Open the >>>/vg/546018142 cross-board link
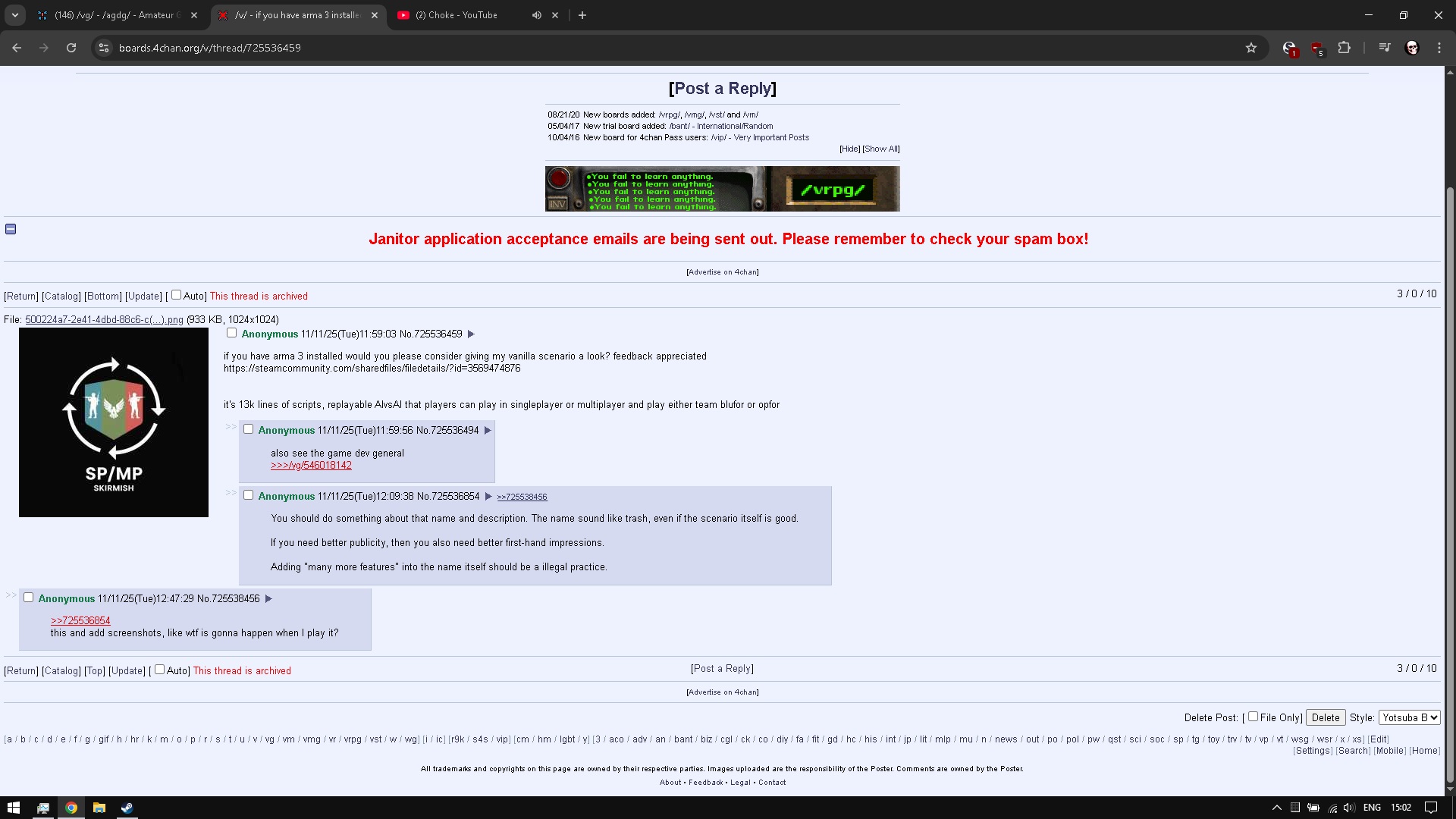 click(311, 466)
